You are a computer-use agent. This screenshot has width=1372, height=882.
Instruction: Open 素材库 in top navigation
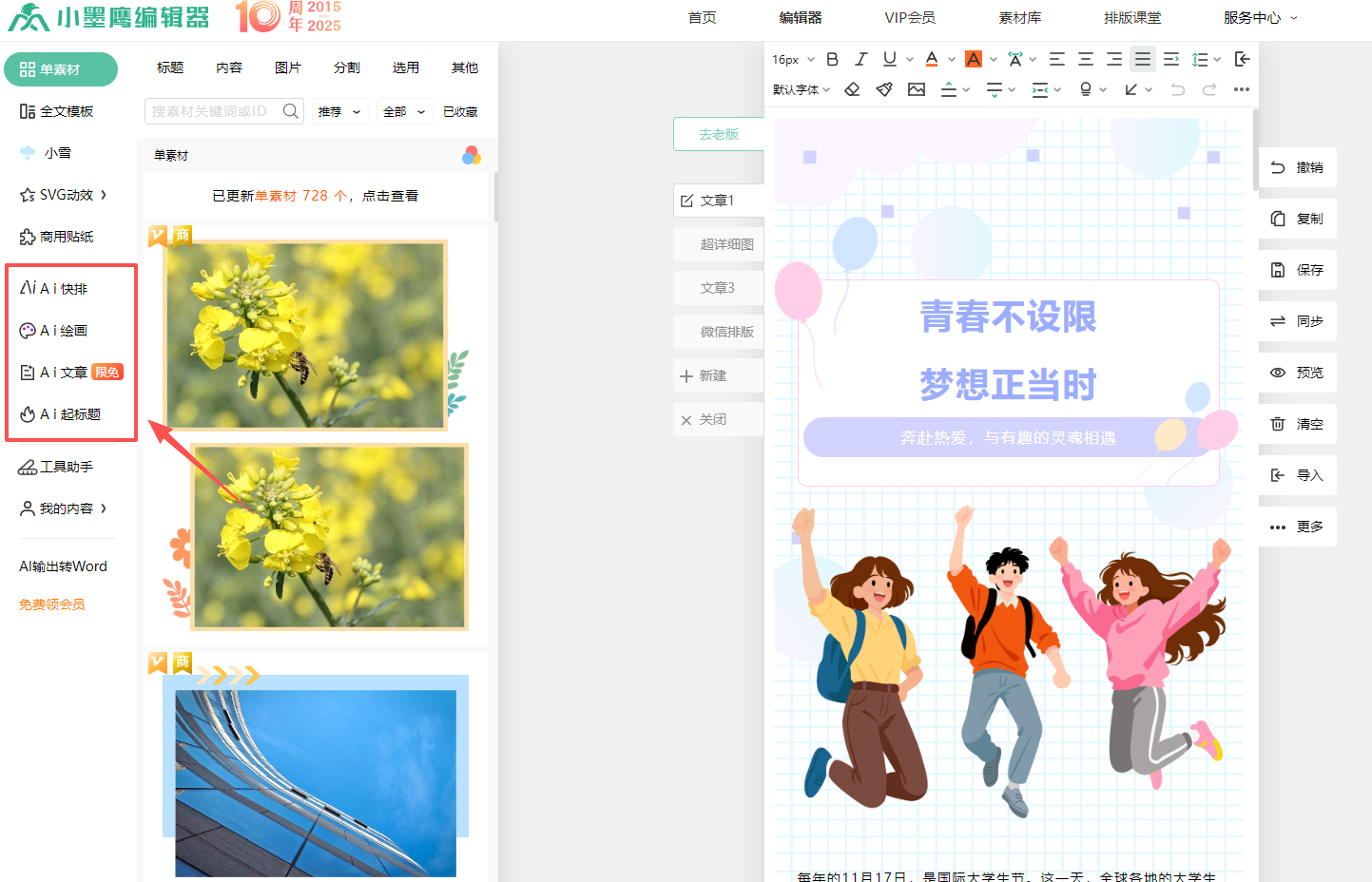tap(1019, 17)
